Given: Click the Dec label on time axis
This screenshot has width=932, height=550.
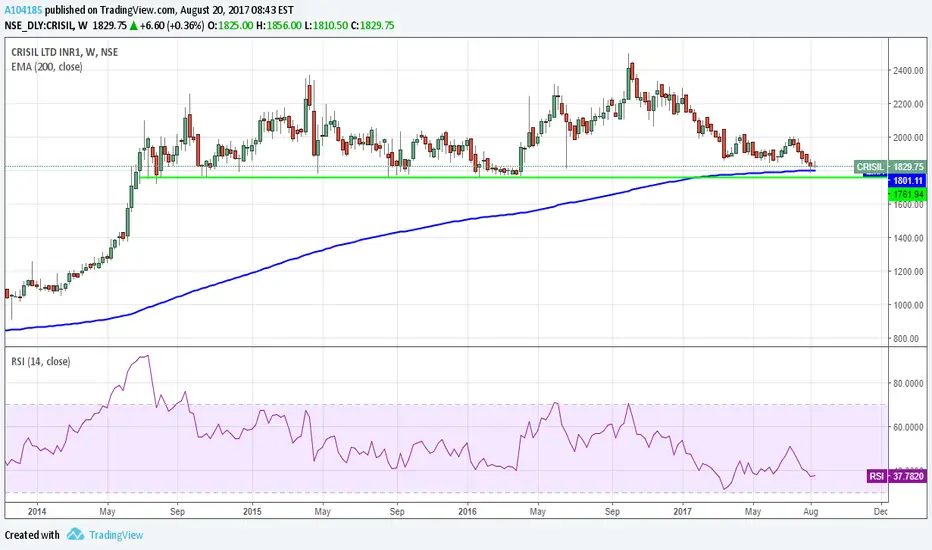Looking at the screenshot, I should coord(881,511).
